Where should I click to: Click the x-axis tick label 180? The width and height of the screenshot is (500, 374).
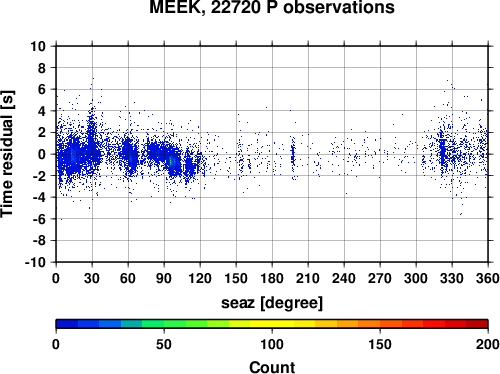click(x=272, y=278)
